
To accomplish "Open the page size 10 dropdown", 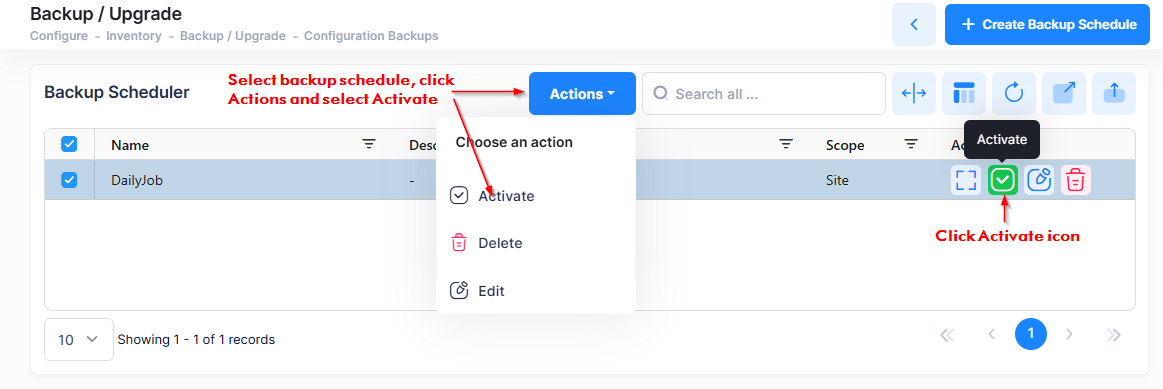I will 79,339.
